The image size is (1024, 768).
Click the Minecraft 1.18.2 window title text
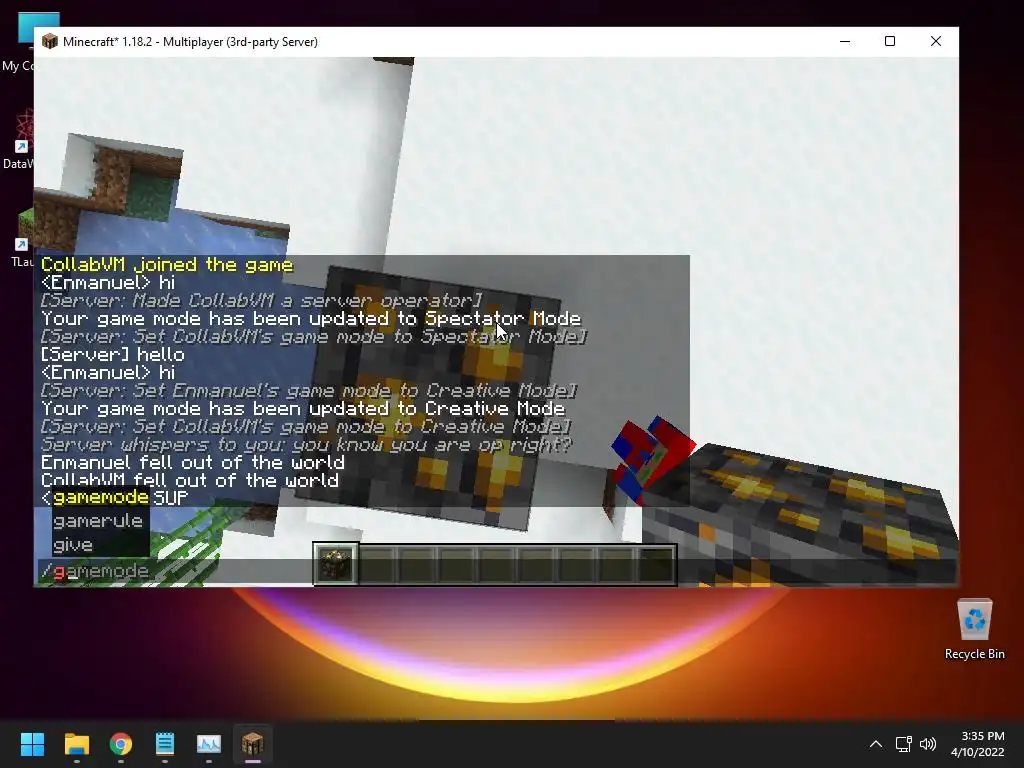click(x=190, y=42)
